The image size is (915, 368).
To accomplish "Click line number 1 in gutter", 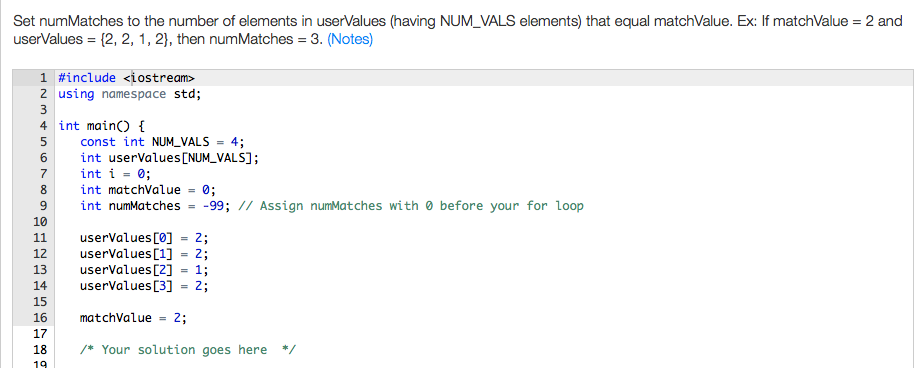I will tap(43, 78).
